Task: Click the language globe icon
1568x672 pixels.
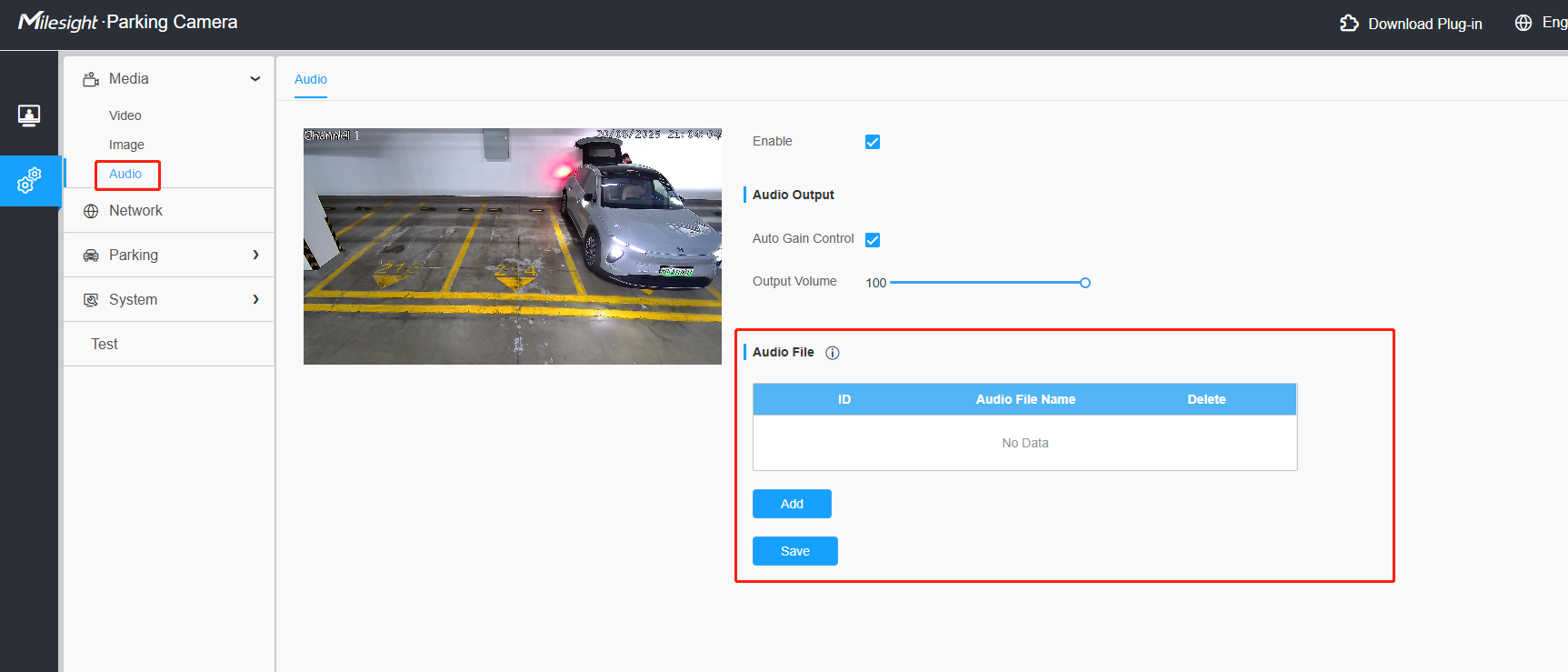Action: click(x=1523, y=23)
